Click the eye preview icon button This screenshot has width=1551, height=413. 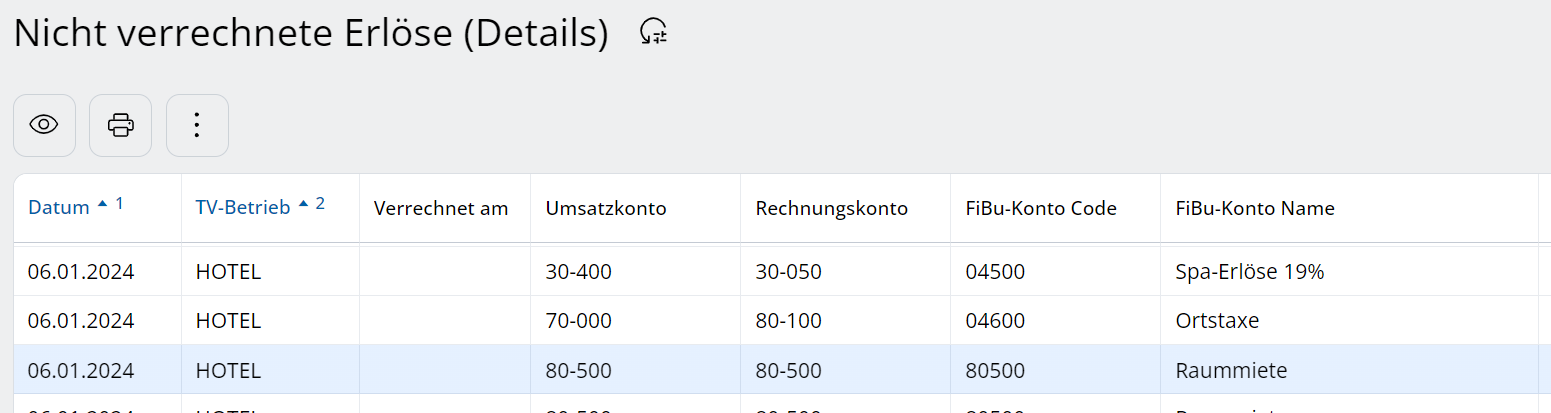coord(44,125)
